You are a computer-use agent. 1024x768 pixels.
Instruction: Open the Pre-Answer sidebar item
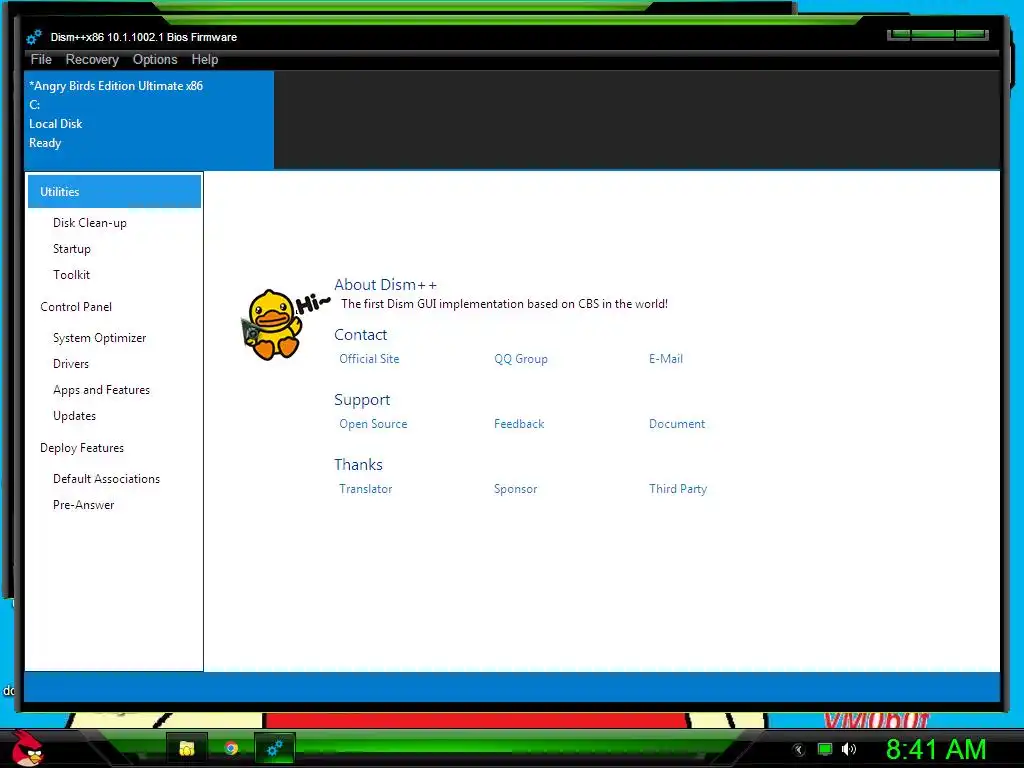point(84,505)
